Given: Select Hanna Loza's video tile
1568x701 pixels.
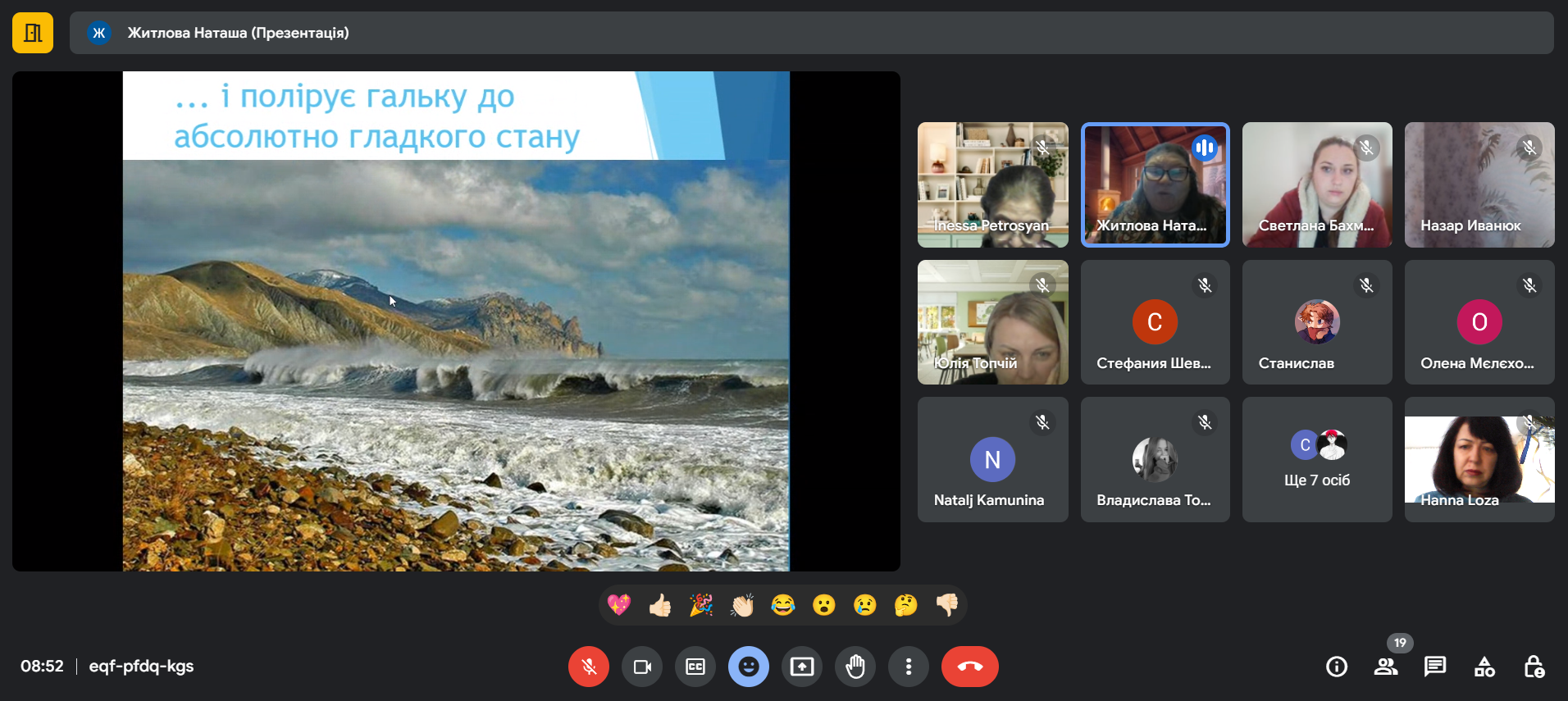Looking at the screenshot, I should click(x=1479, y=460).
